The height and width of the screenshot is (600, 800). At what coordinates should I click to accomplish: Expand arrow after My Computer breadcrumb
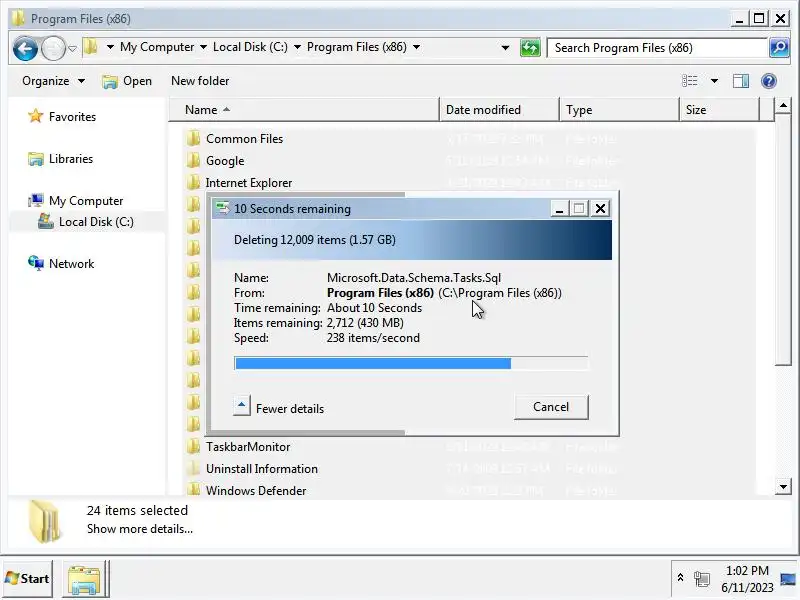click(203, 47)
